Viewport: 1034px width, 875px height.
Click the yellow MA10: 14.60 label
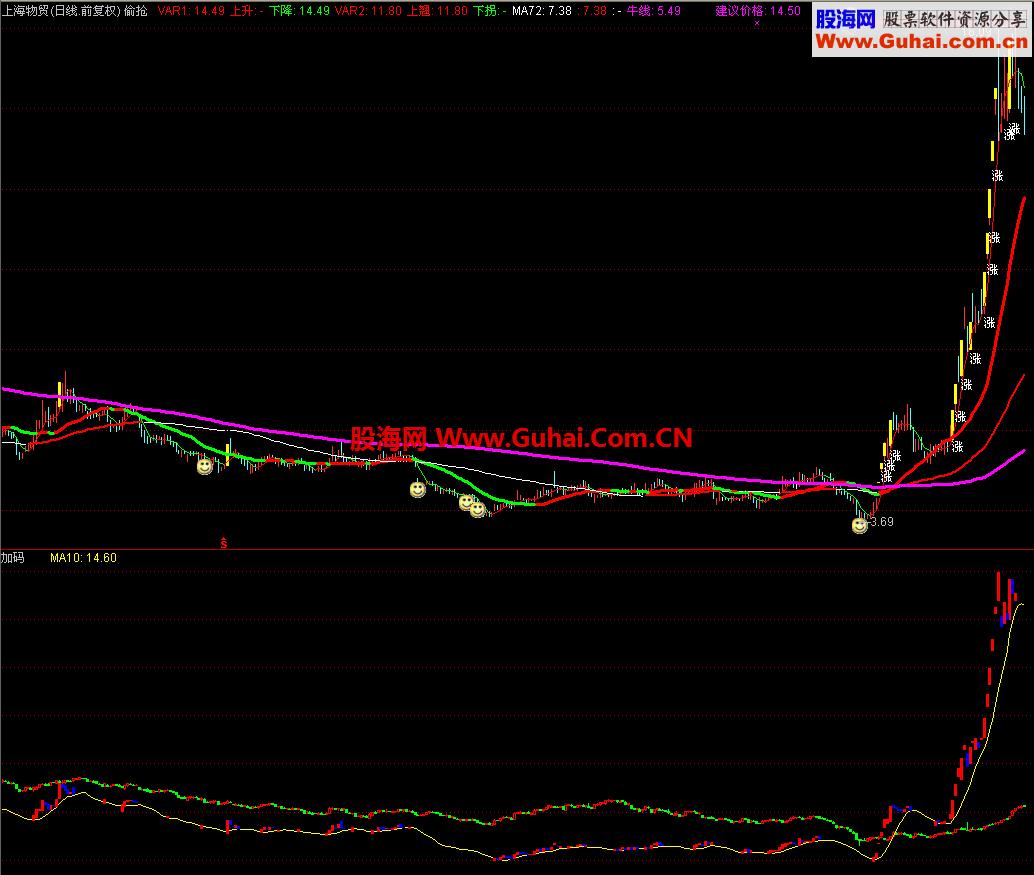click(x=84, y=557)
